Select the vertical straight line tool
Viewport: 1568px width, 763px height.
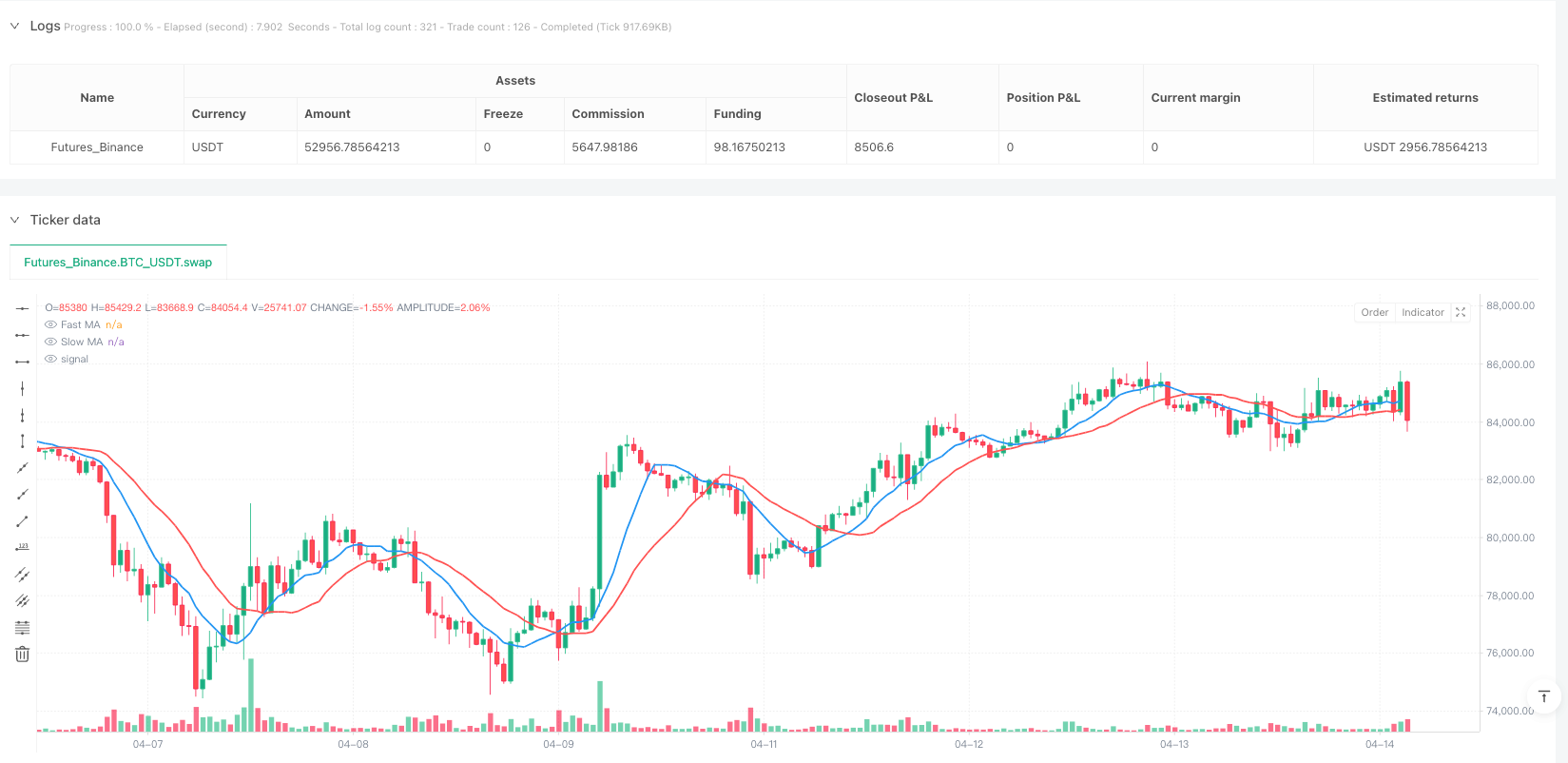coord(22,388)
